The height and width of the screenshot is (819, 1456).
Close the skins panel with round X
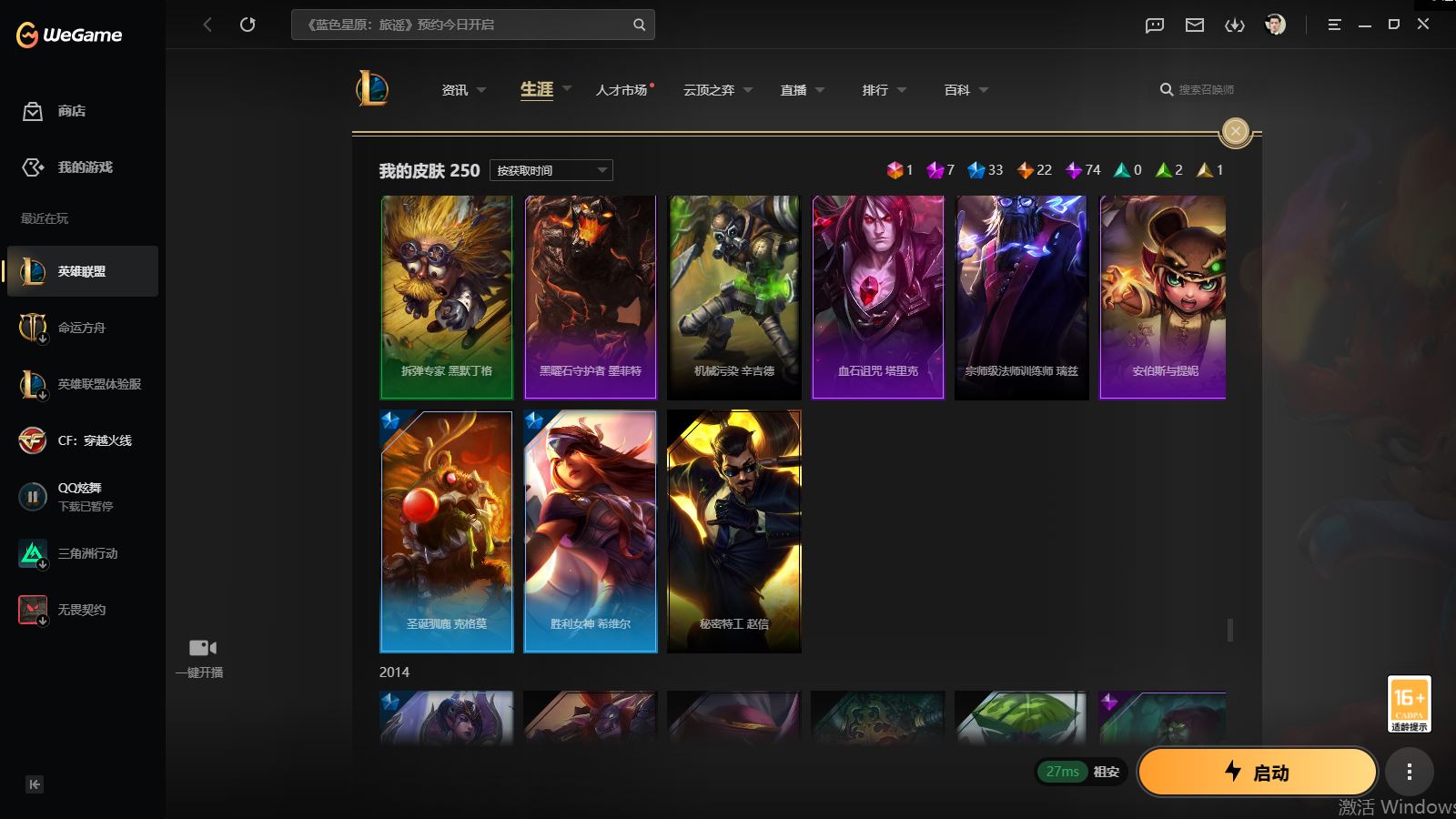tap(1236, 131)
